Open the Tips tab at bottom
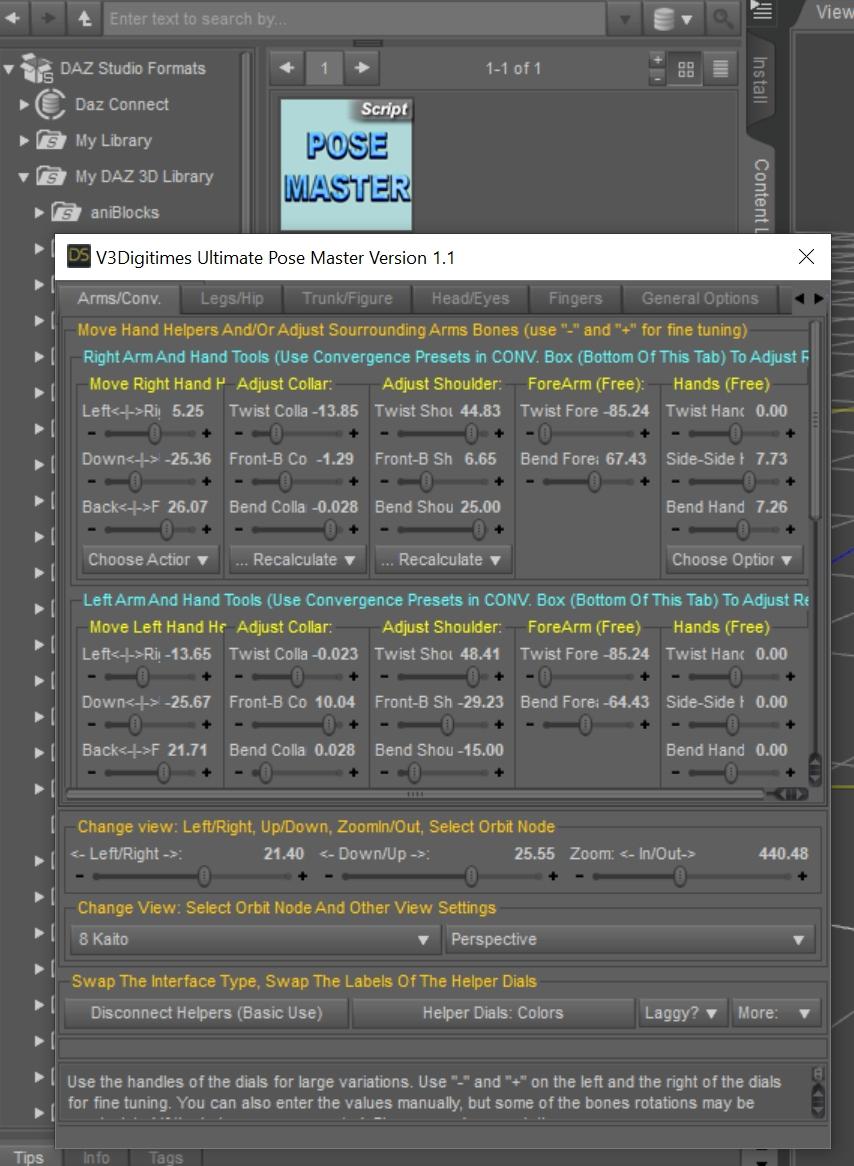The height and width of the screenshot is (1166, 854). pos(29,1157)
